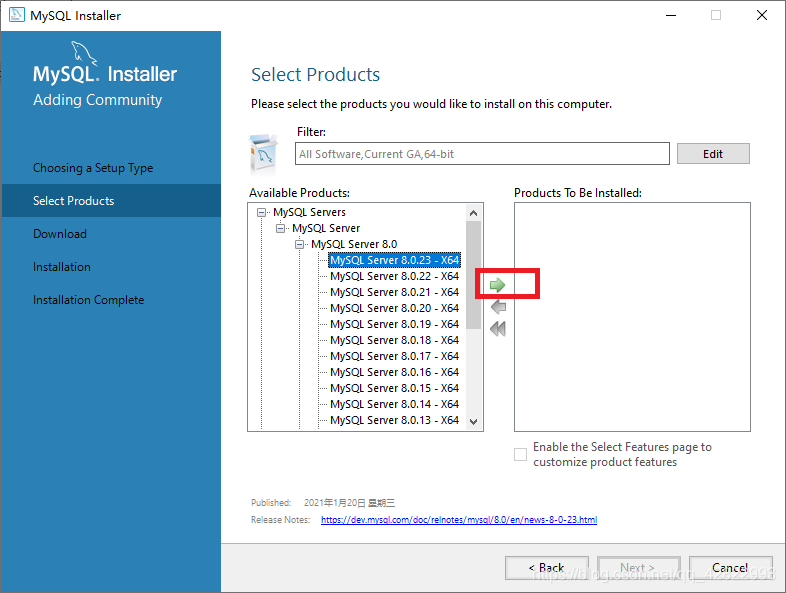Click the filter software box icon
The height and width of the screenshot is (593, 786).
pyautogui.click(x=264, y=152)
